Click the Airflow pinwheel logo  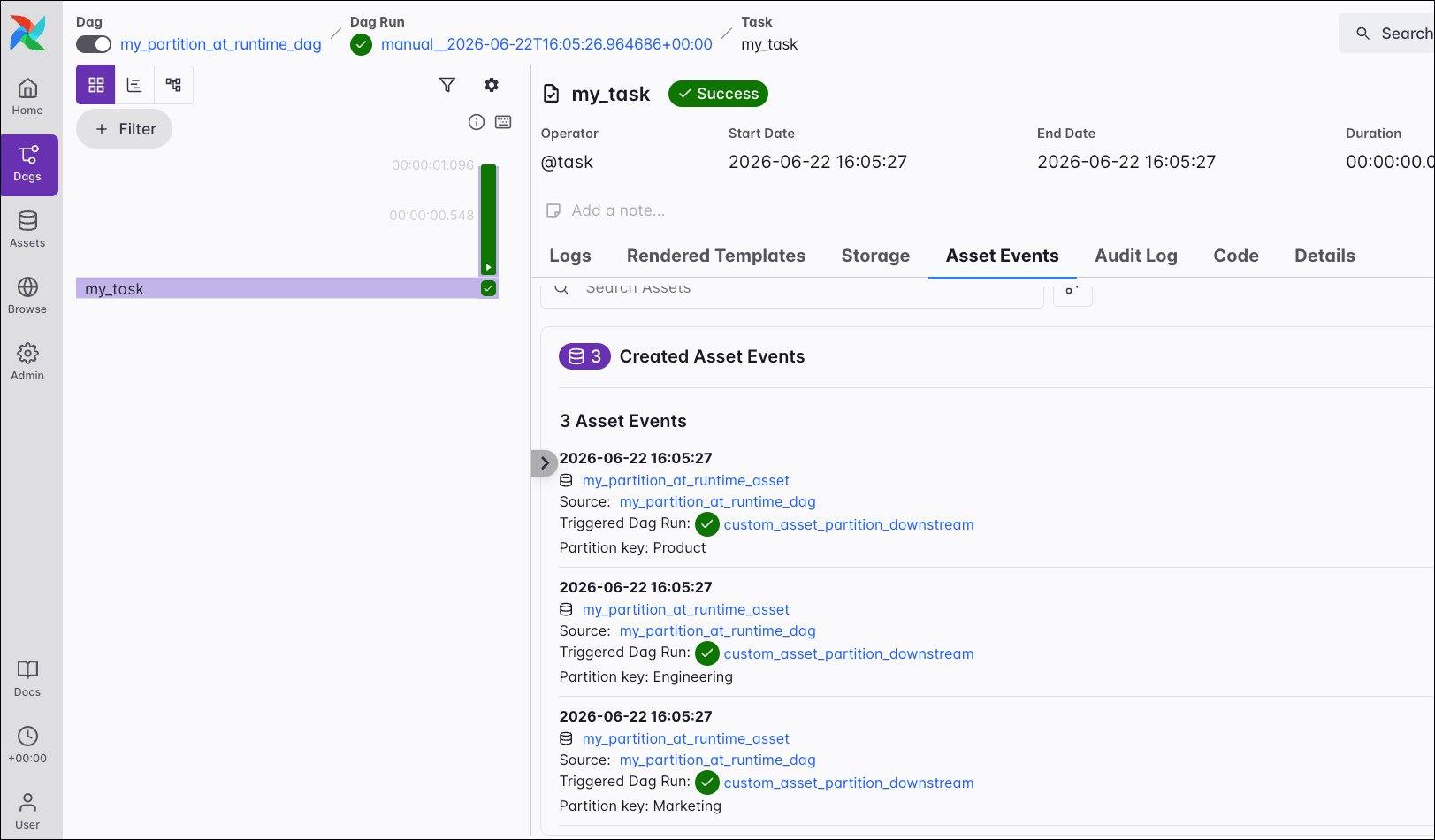(27, 34)
